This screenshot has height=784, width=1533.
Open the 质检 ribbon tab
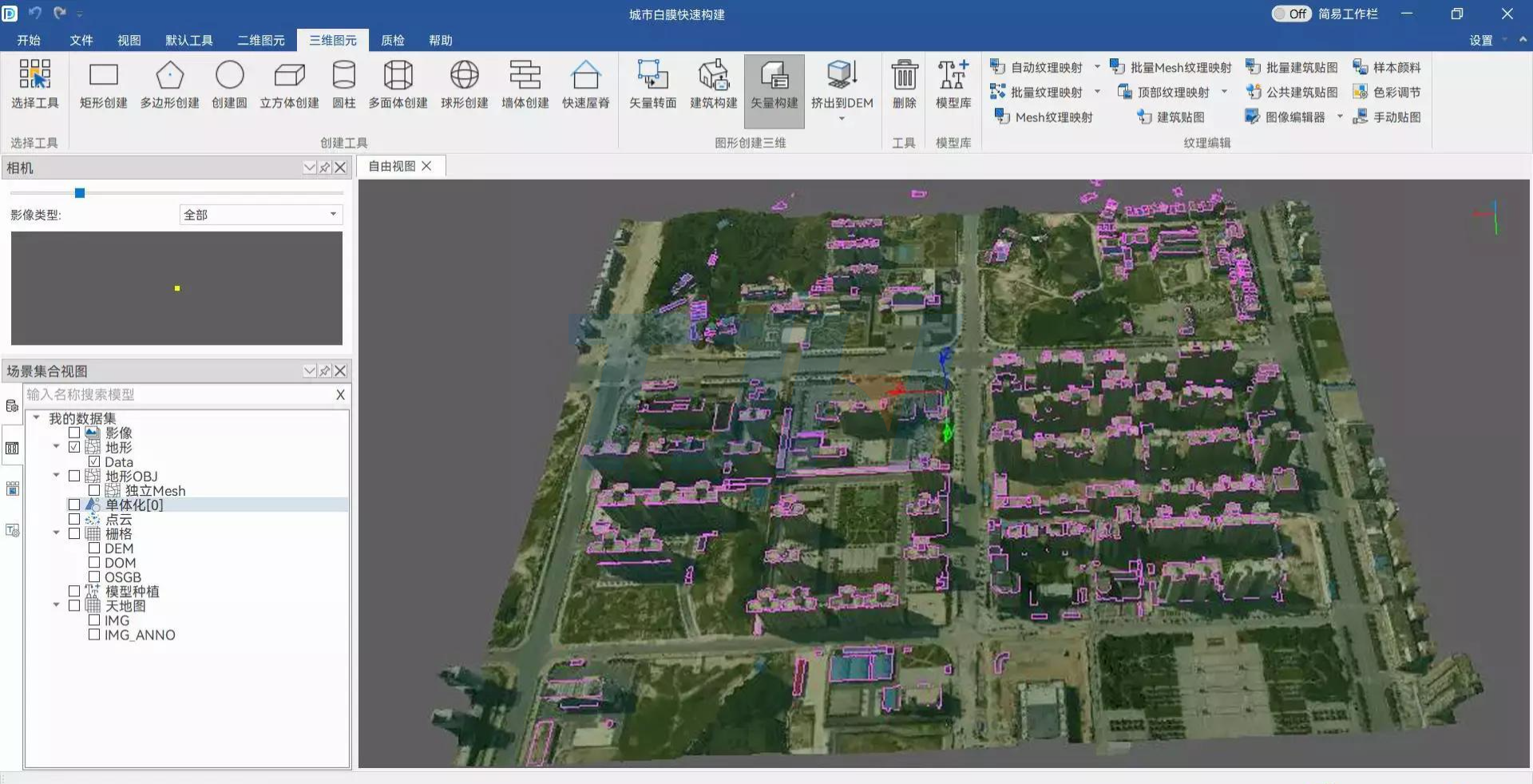(392, 40)
